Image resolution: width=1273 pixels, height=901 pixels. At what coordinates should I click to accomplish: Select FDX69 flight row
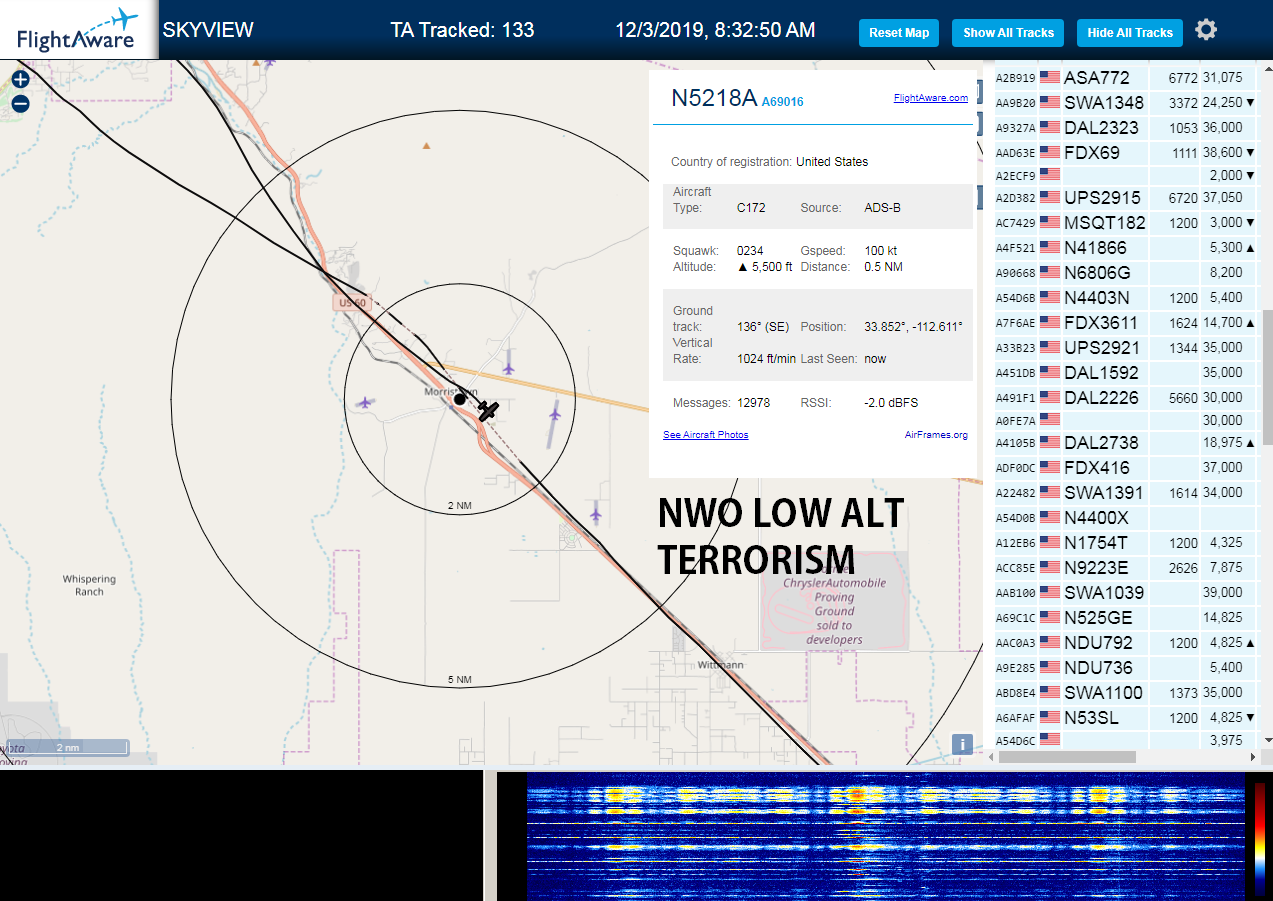(x=1126, y=152)
